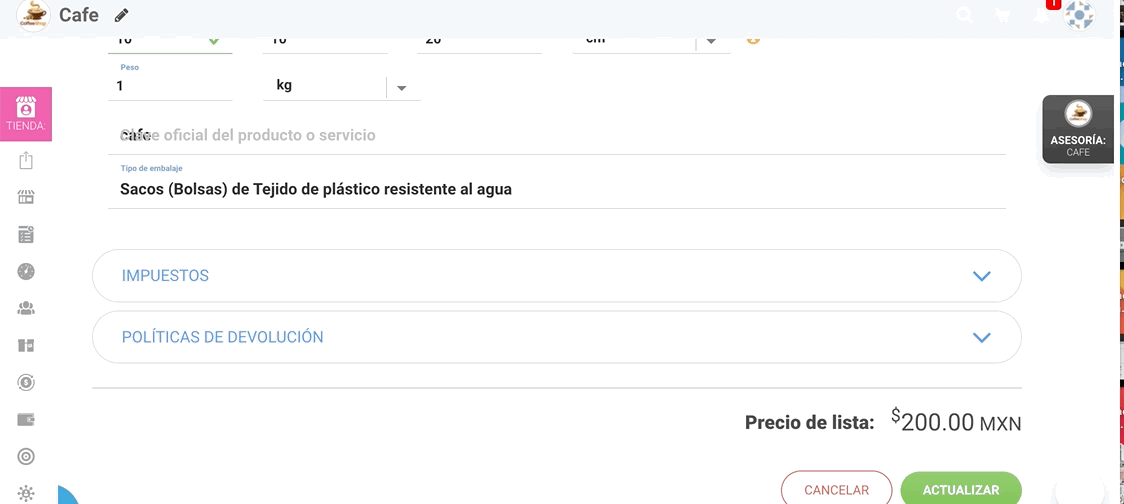The width and height of the screenshot is (1124, 504).
Task: Open the customers group icon in sidebar
Action: 26,308
